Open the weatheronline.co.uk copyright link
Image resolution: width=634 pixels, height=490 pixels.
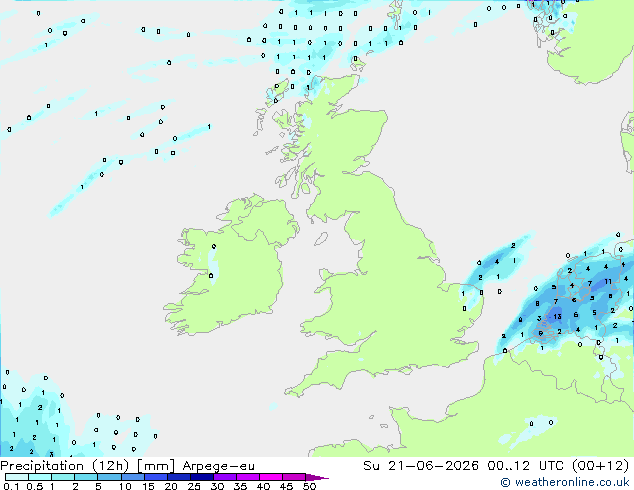pyautogui.click(x=565, y=482)
